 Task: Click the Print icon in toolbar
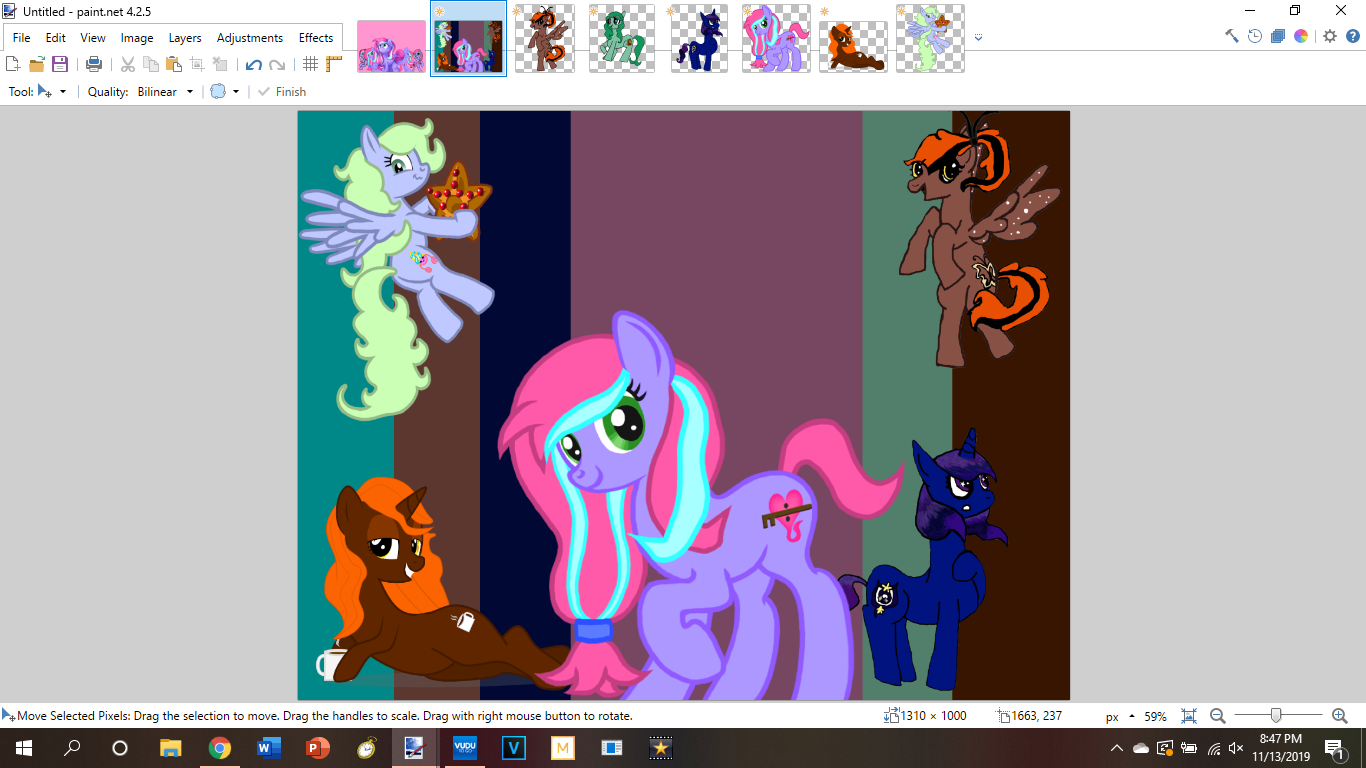(x=94, y=64)
